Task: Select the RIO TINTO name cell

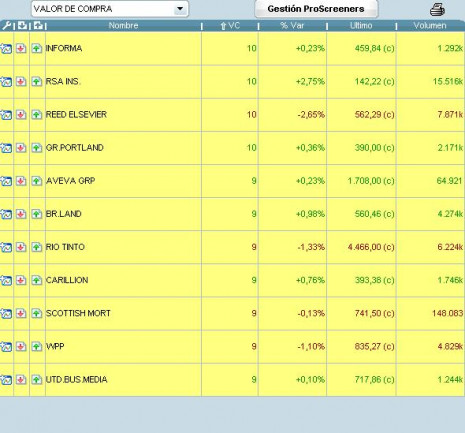Action: (123, 247)
